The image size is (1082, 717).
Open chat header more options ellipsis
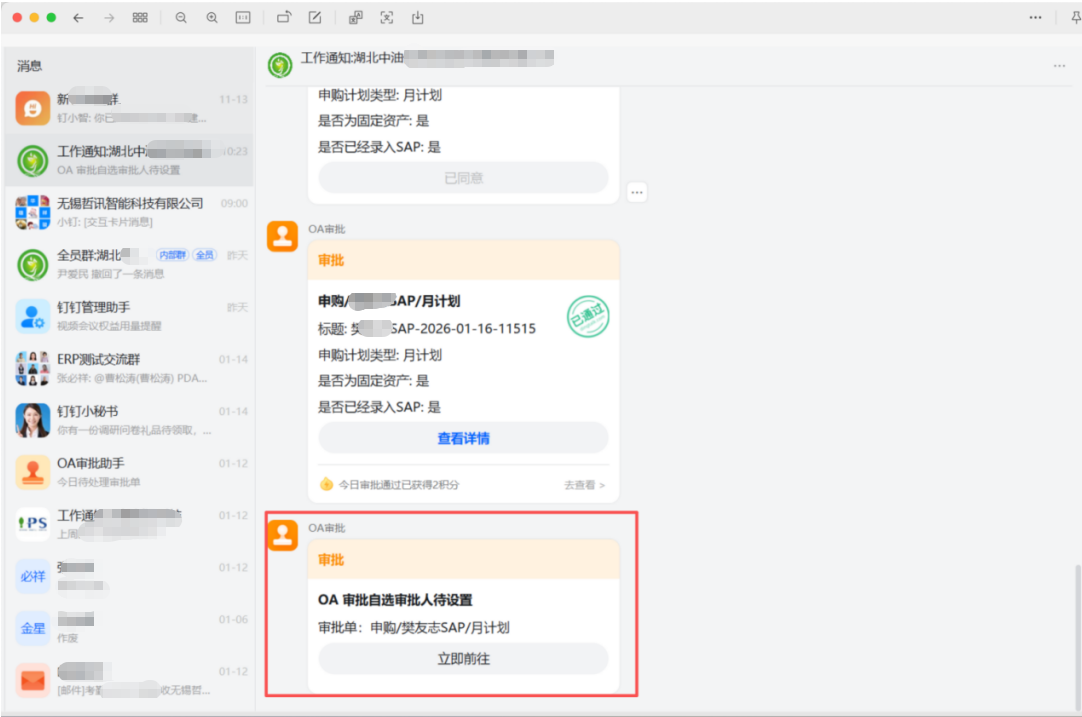tap(1059, 66)
